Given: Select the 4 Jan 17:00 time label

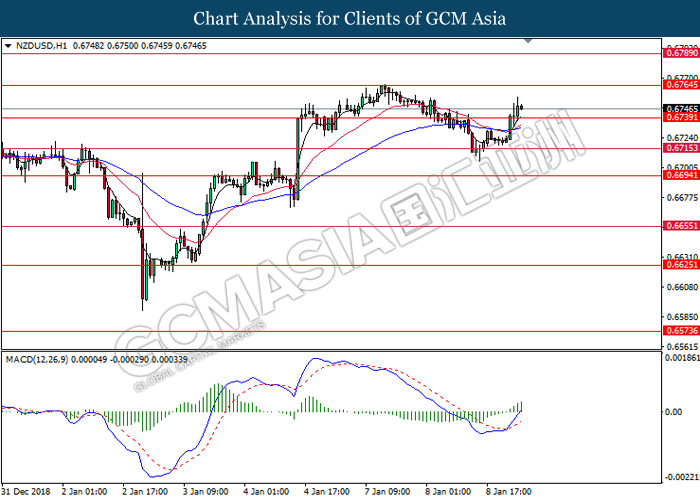Looking at the screenshot, I should click(327, 492).
